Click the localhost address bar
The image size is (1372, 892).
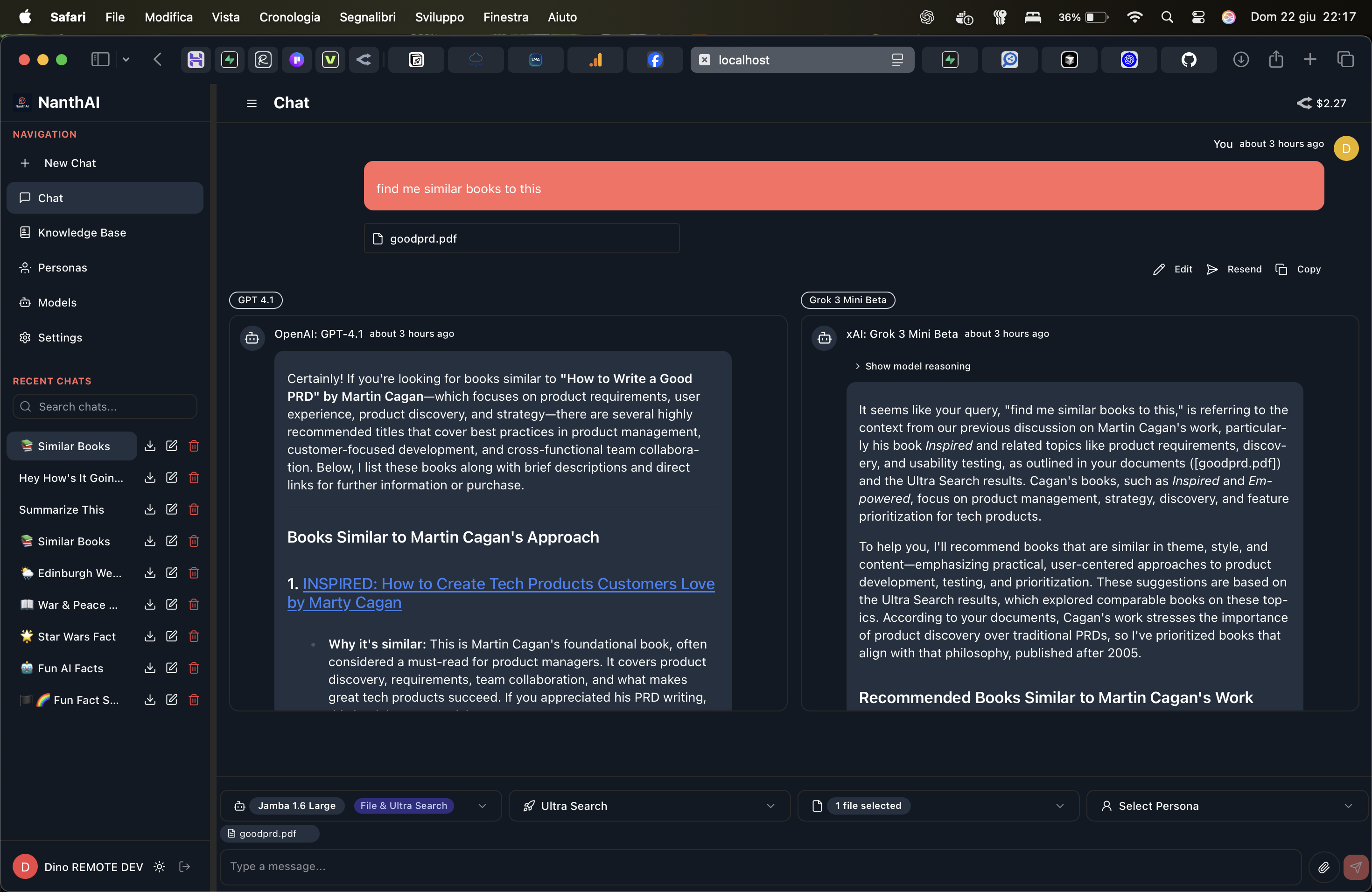[802, 59]
